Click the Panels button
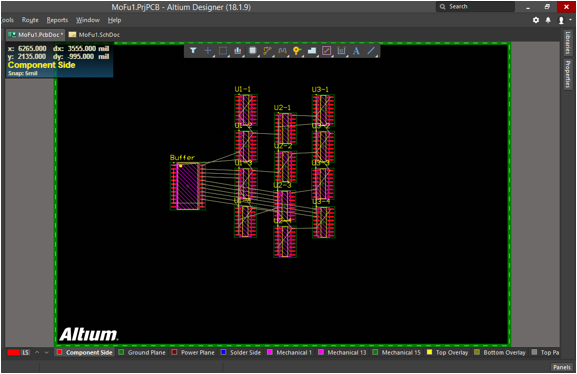 coord(562,367)
